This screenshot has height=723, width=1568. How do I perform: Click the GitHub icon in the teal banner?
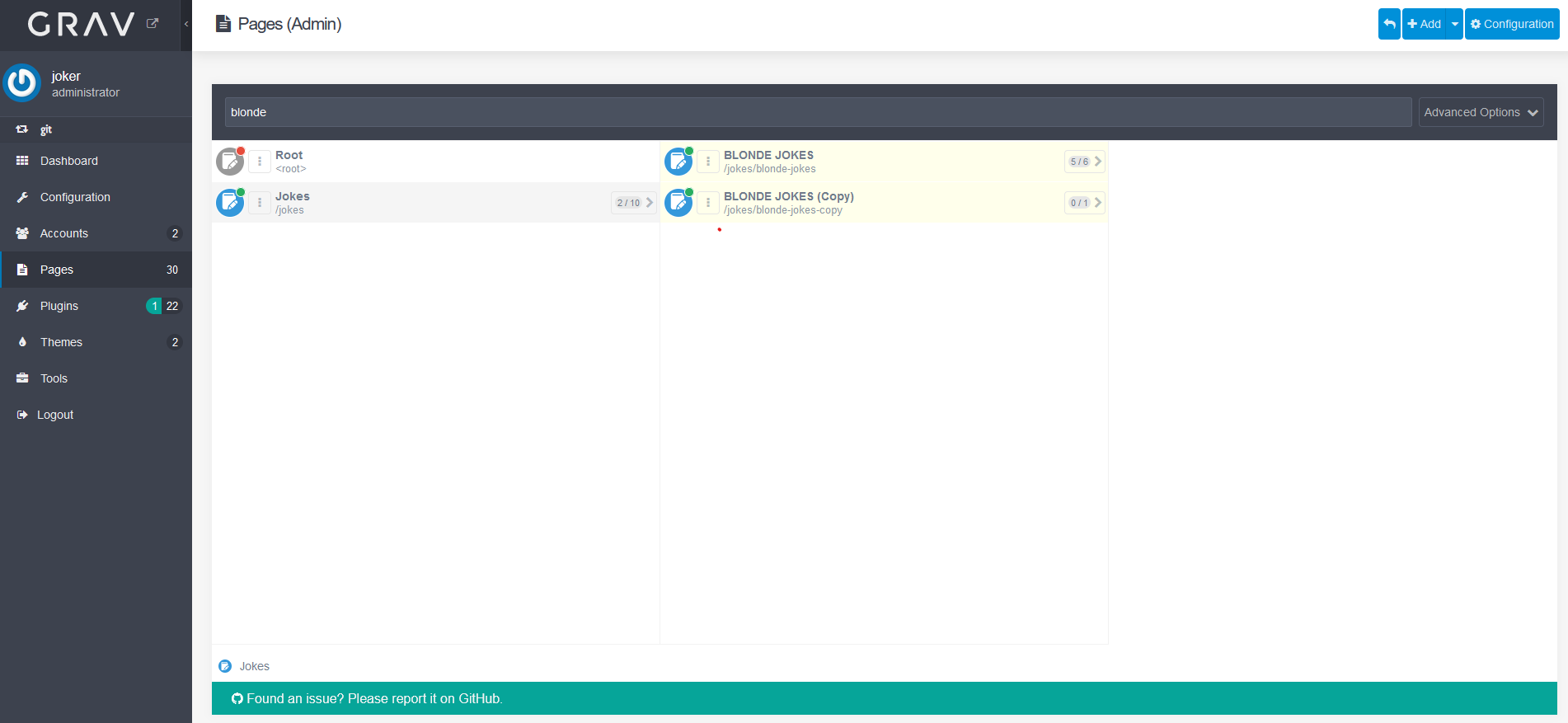237,698
